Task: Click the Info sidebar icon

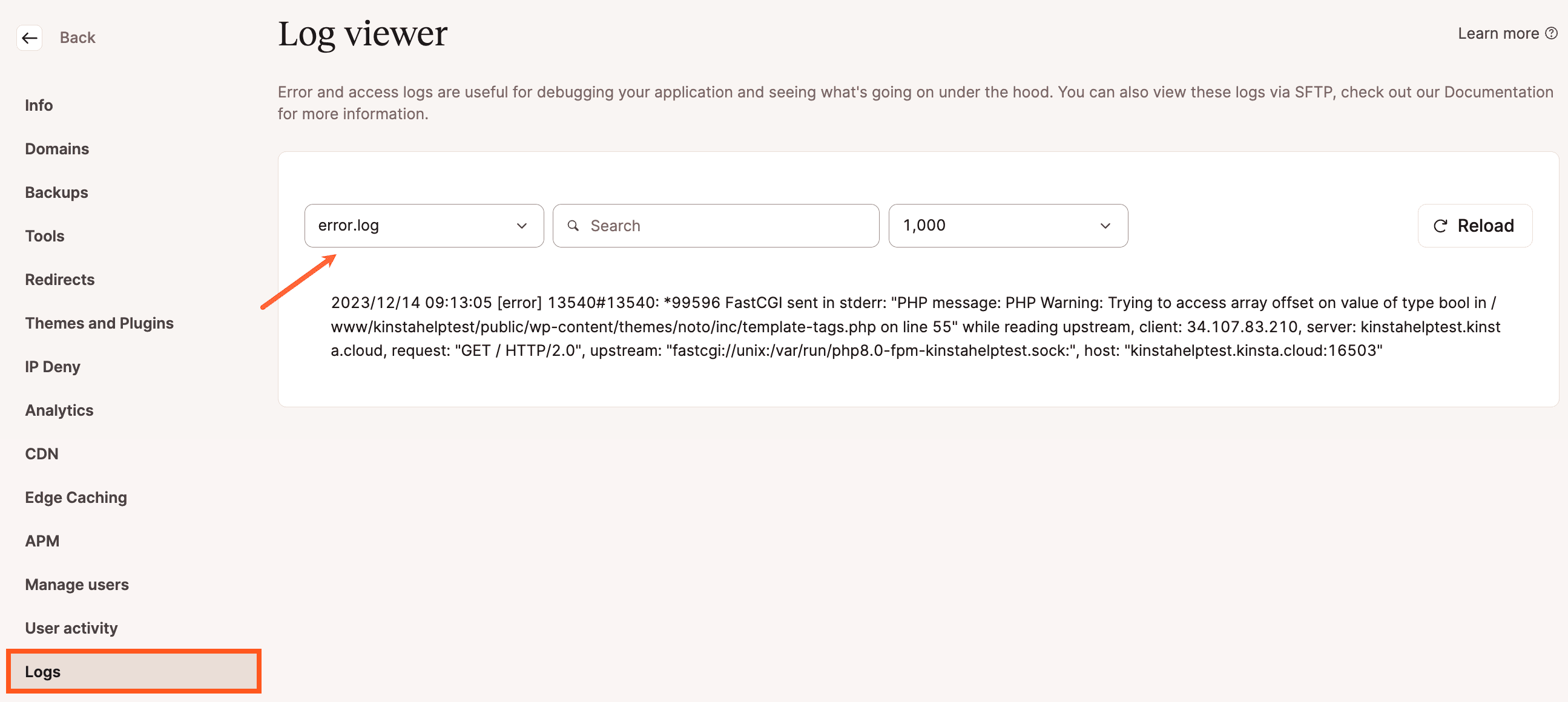Action: 38,104
